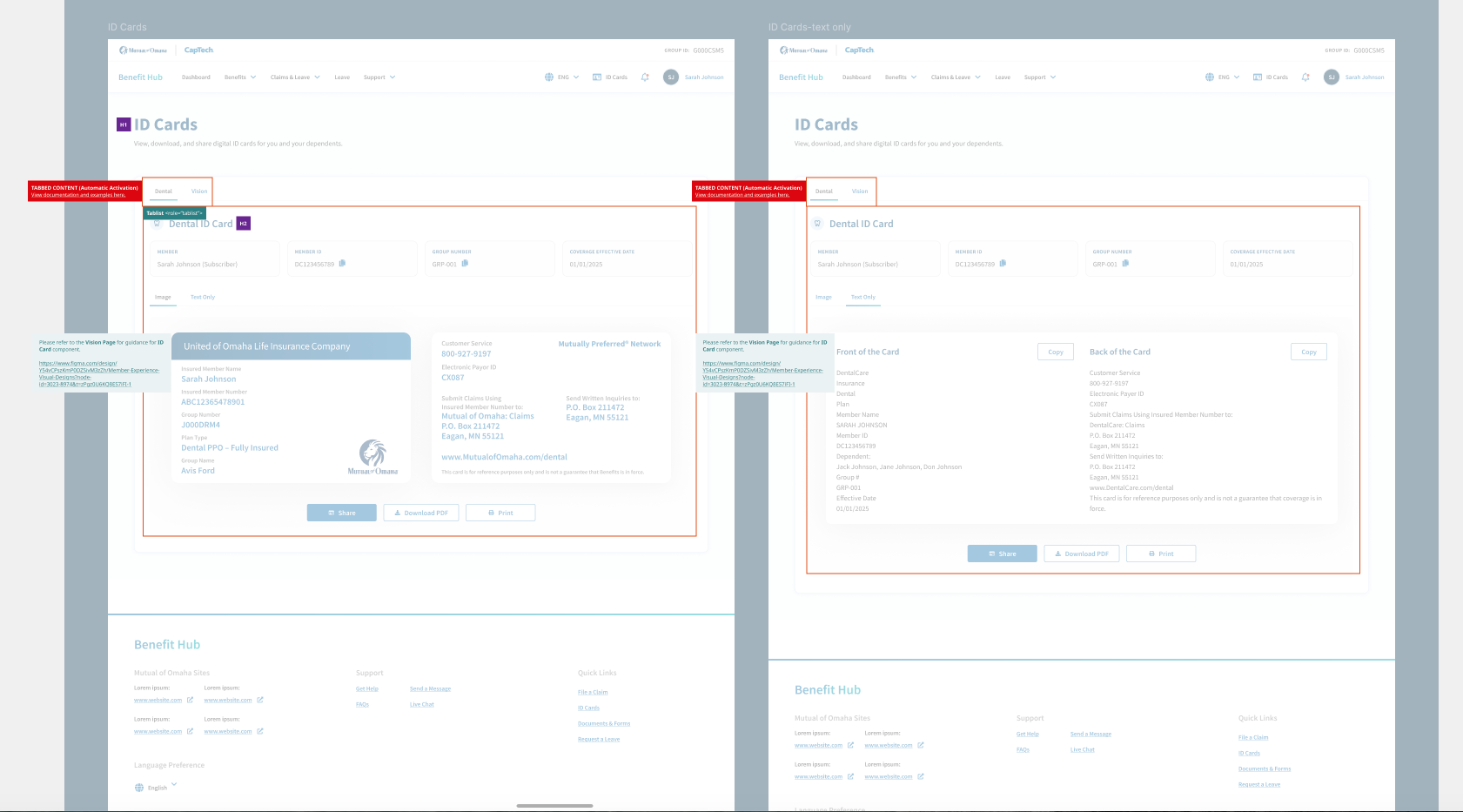Click the header ID Cards icon in ID Cards frame
Screen dimensions: 1463x812
pos(597,77)
